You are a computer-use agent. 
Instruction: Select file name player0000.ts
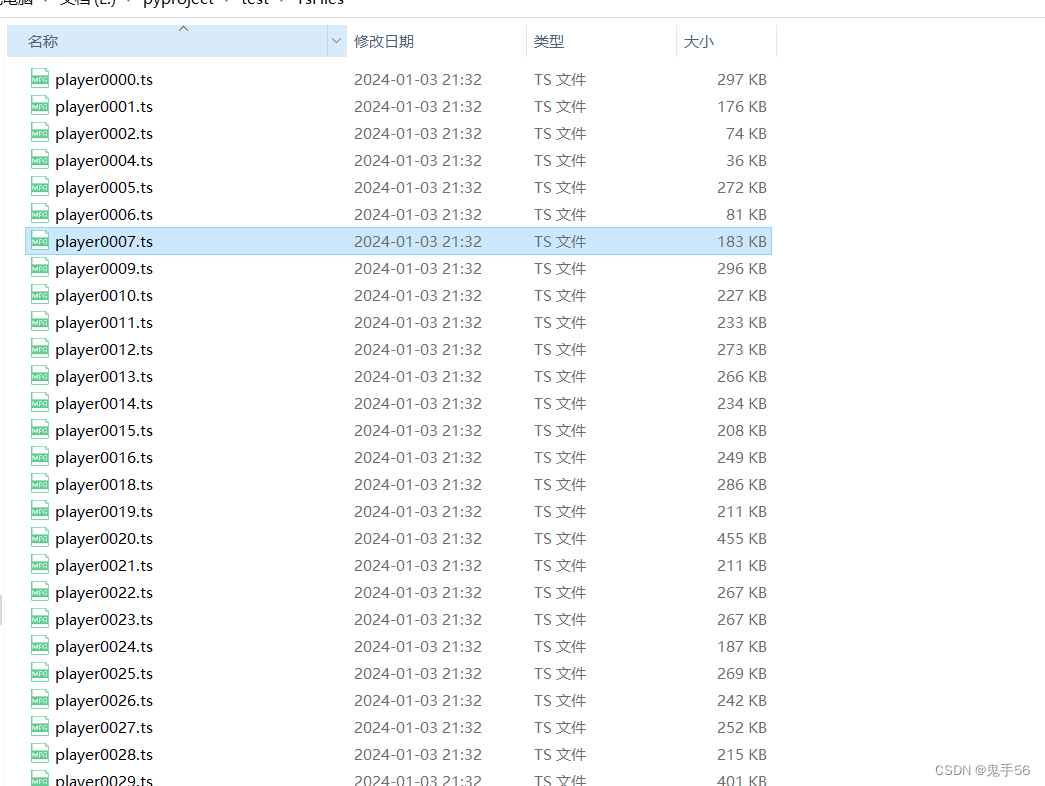[x=104, y=80]
